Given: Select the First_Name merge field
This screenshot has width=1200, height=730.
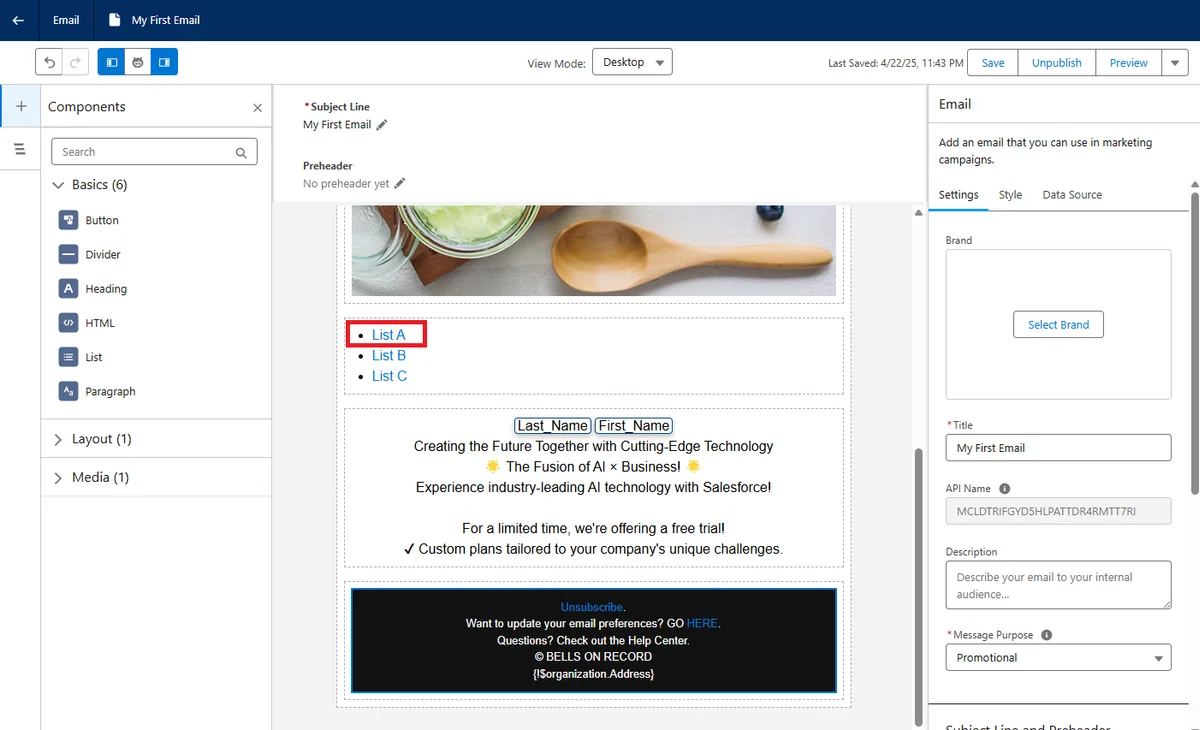Looking at the screenshot, I should [x=634, y=426].
